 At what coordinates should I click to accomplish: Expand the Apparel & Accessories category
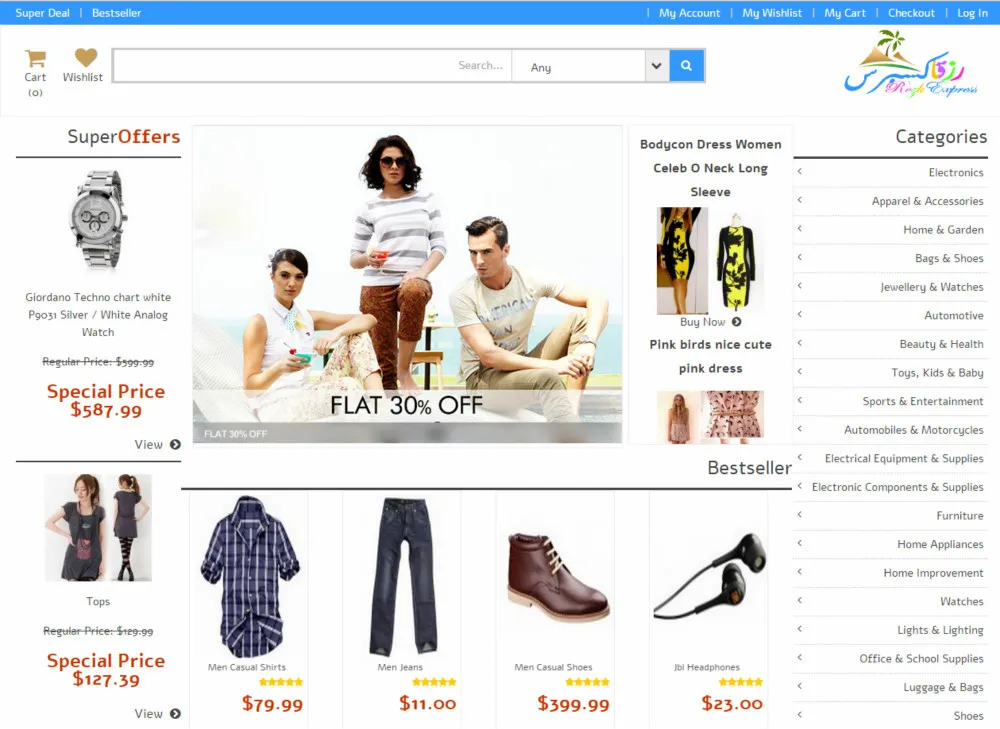[799, 200]
